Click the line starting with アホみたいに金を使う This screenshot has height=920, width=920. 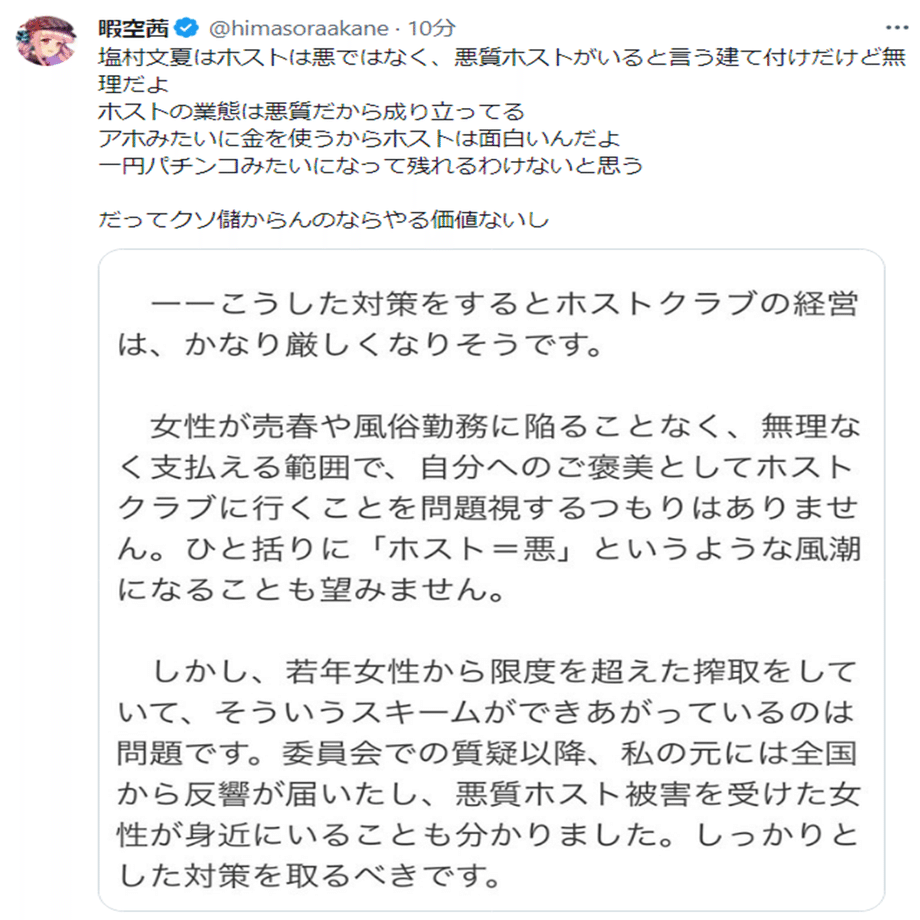click(359, 138)
